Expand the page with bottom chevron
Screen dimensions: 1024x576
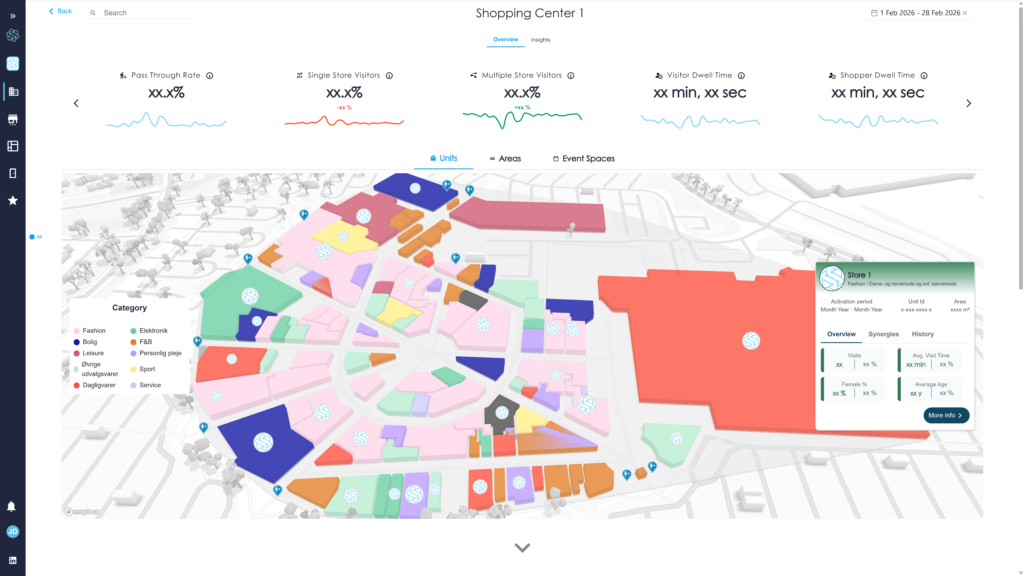tap(522, 547)
